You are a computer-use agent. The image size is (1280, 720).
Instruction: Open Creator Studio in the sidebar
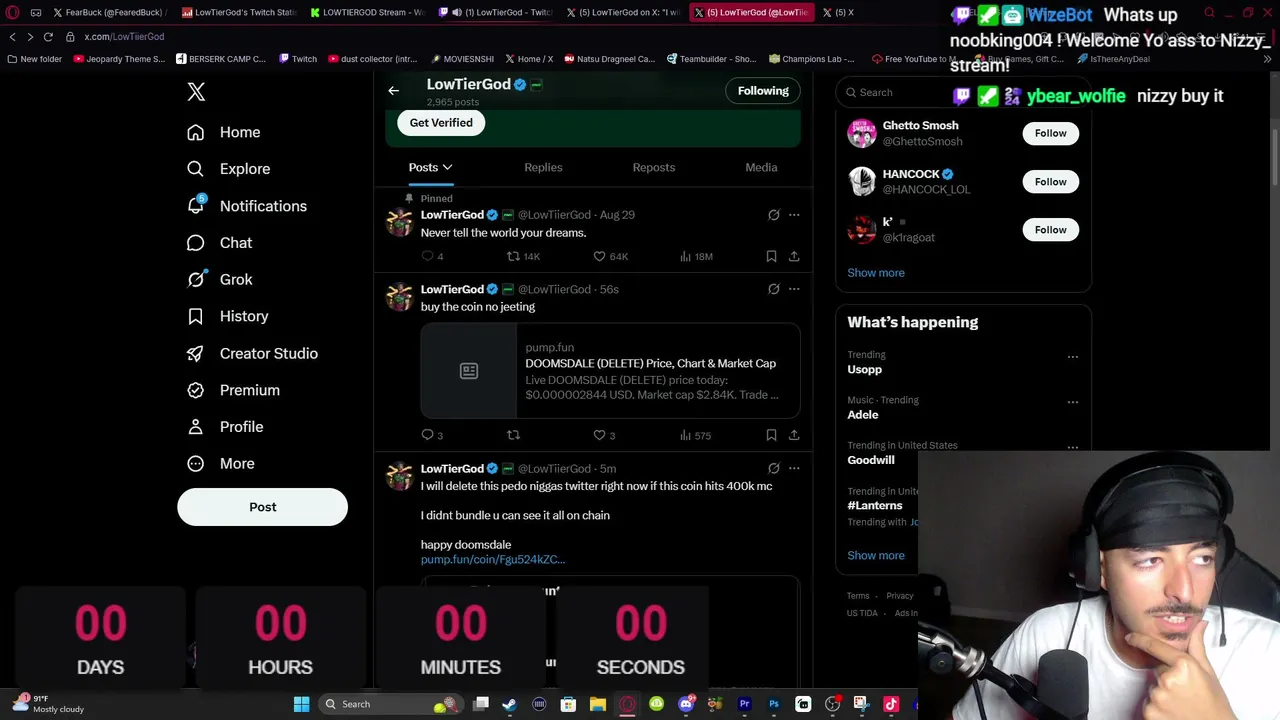(x=253, y=353)
